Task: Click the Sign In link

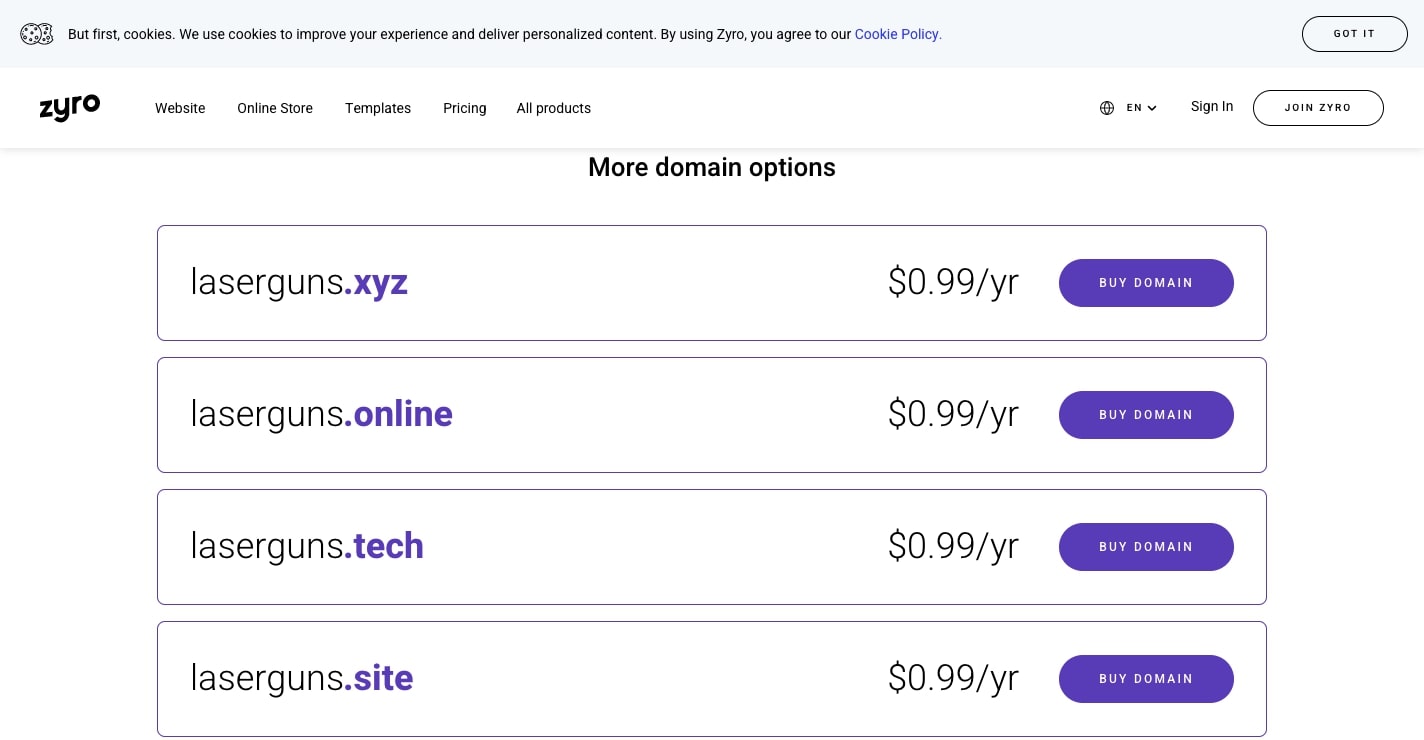Action: click(x=1212, y=107)
